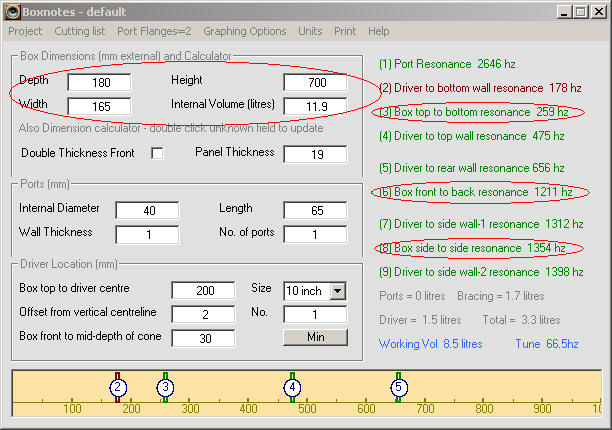Image resolution: width=612 pixels, height=430 pixels.
Task: Click the Internal Volume litres field
Action: [315, 105]
